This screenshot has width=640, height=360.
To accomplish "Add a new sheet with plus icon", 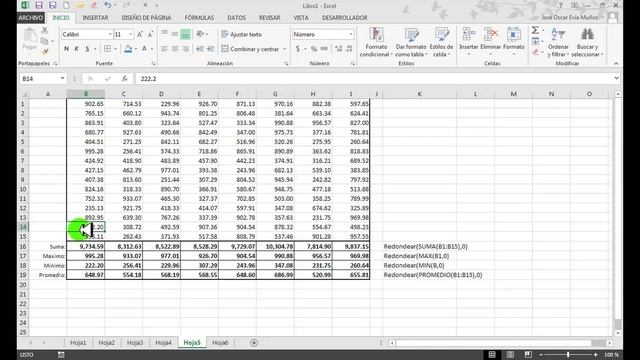I will [x=254, y=343].
